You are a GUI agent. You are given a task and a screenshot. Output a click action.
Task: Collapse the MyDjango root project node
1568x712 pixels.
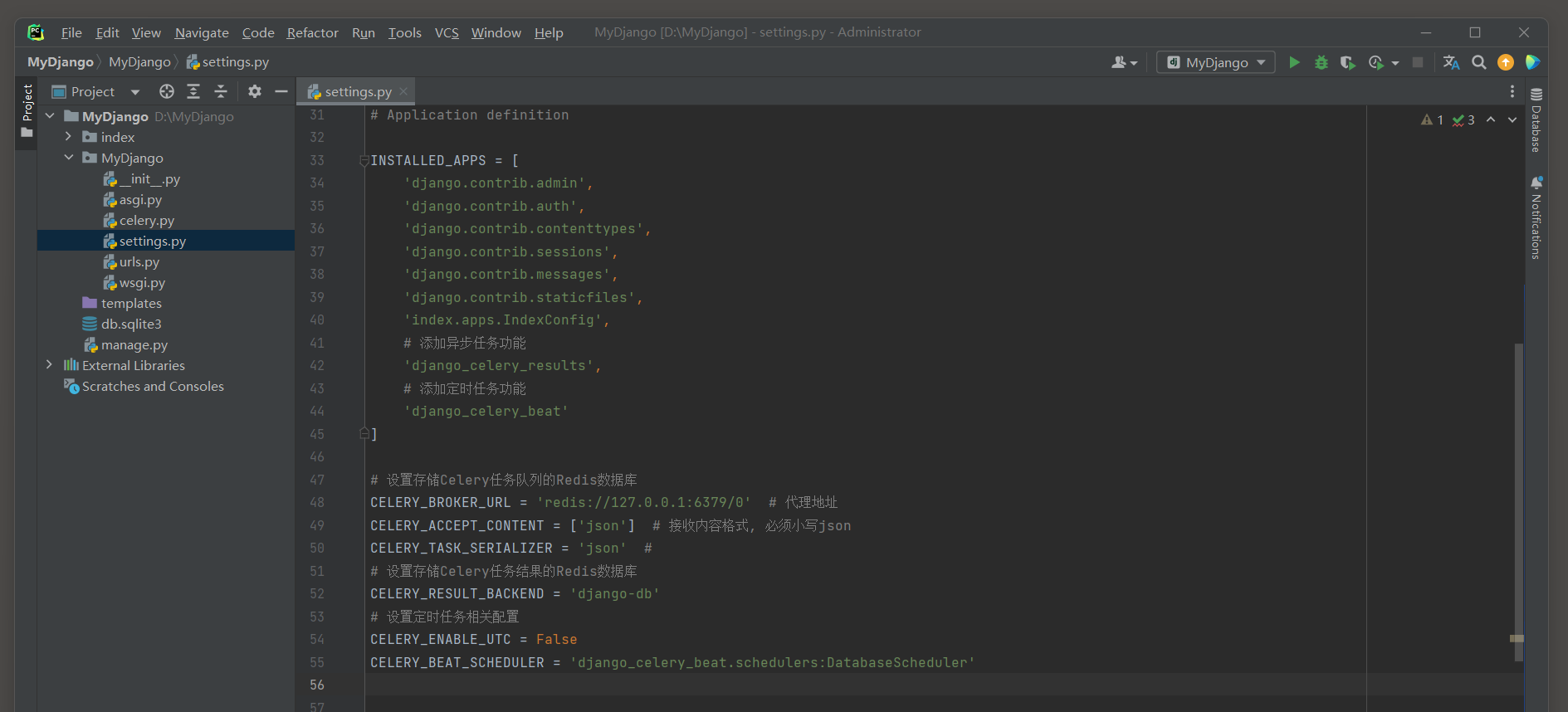[x=50, y=116]
